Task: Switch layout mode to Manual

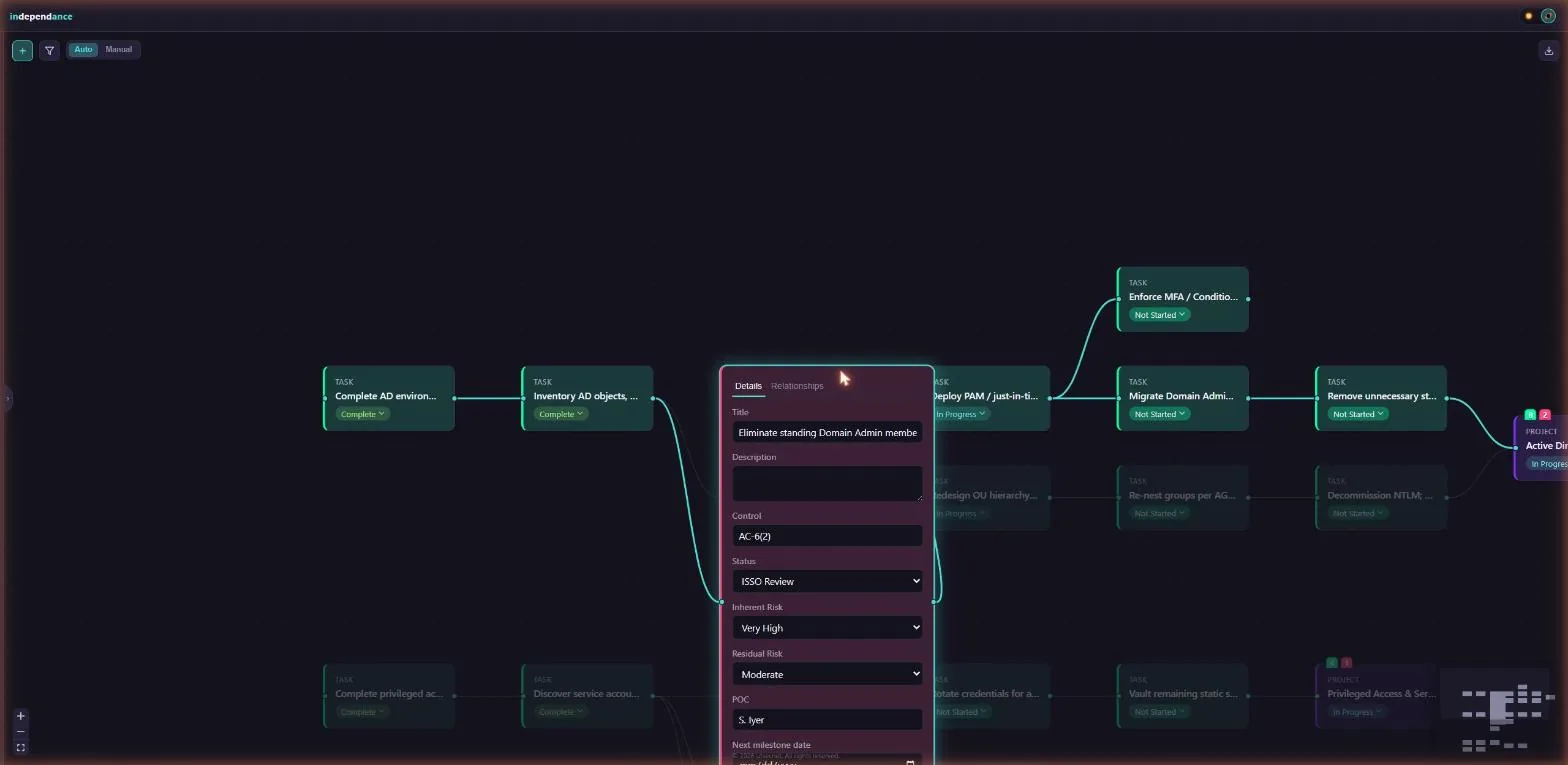Action: (x=119, y=49)
